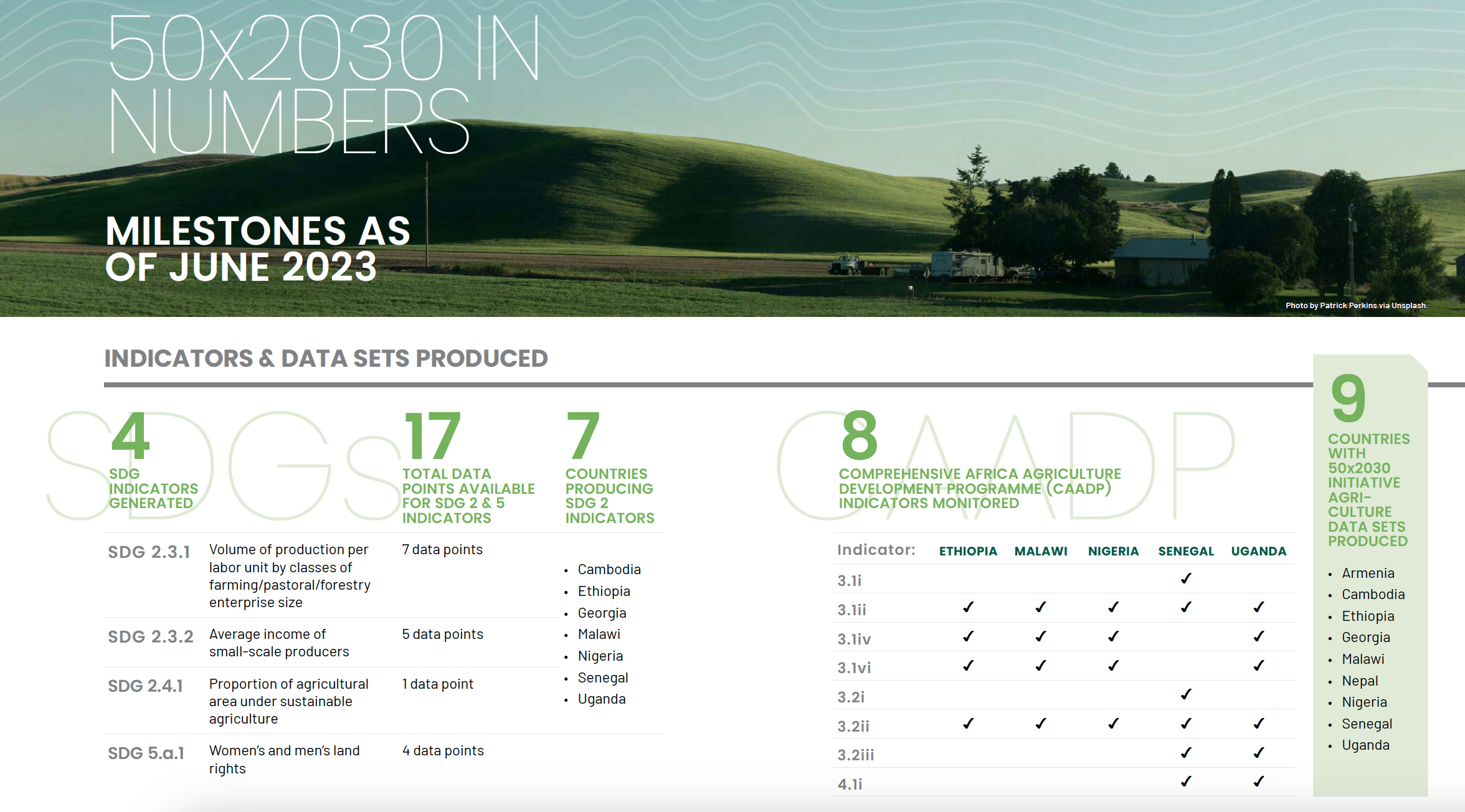
Task: Click the UGANDA column header
Action: coord(1258,551)
